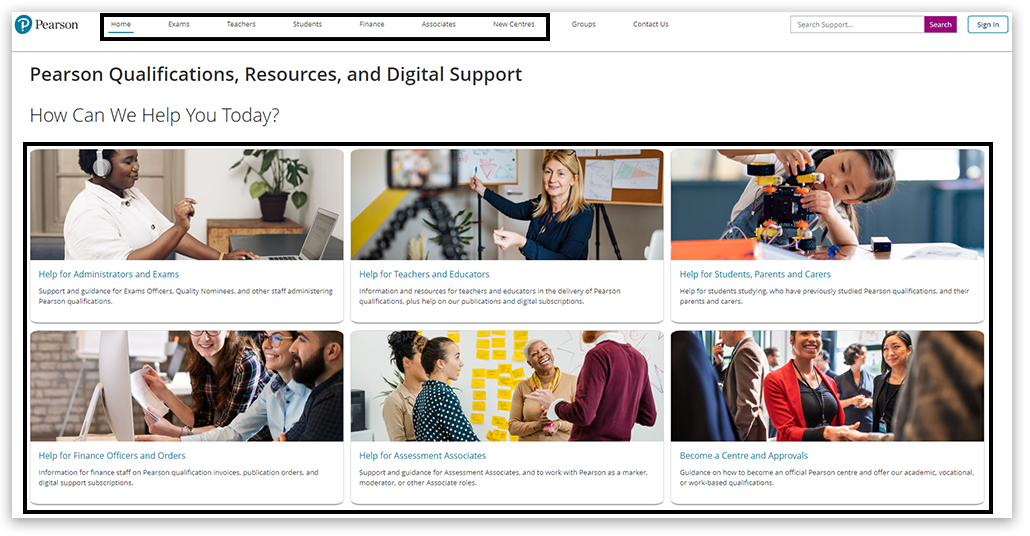The width and height of the screenshot is (1030, 536).
Task: Open the Finance navigation item
Action: tap(372, 24)
